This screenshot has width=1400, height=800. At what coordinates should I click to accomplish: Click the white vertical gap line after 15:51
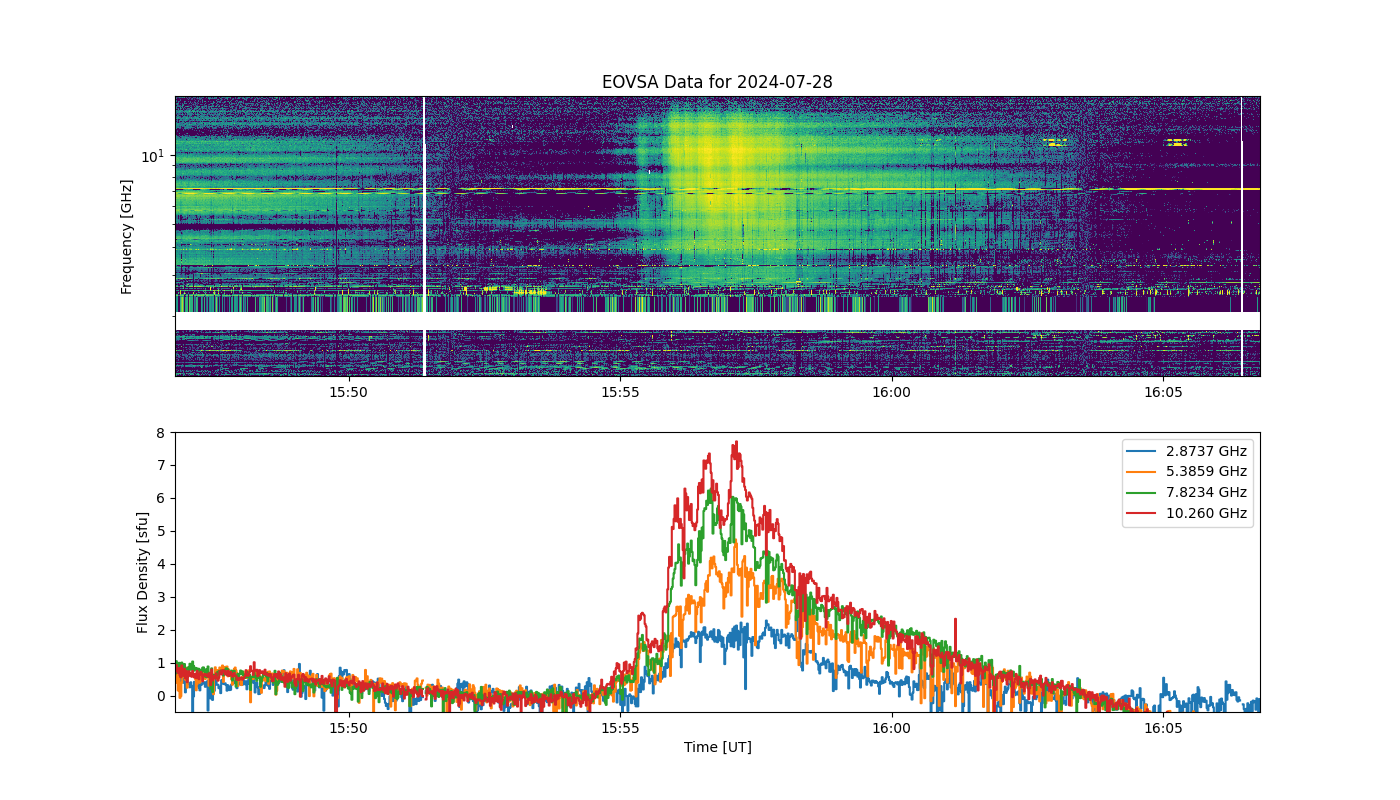tap(424, 236)
